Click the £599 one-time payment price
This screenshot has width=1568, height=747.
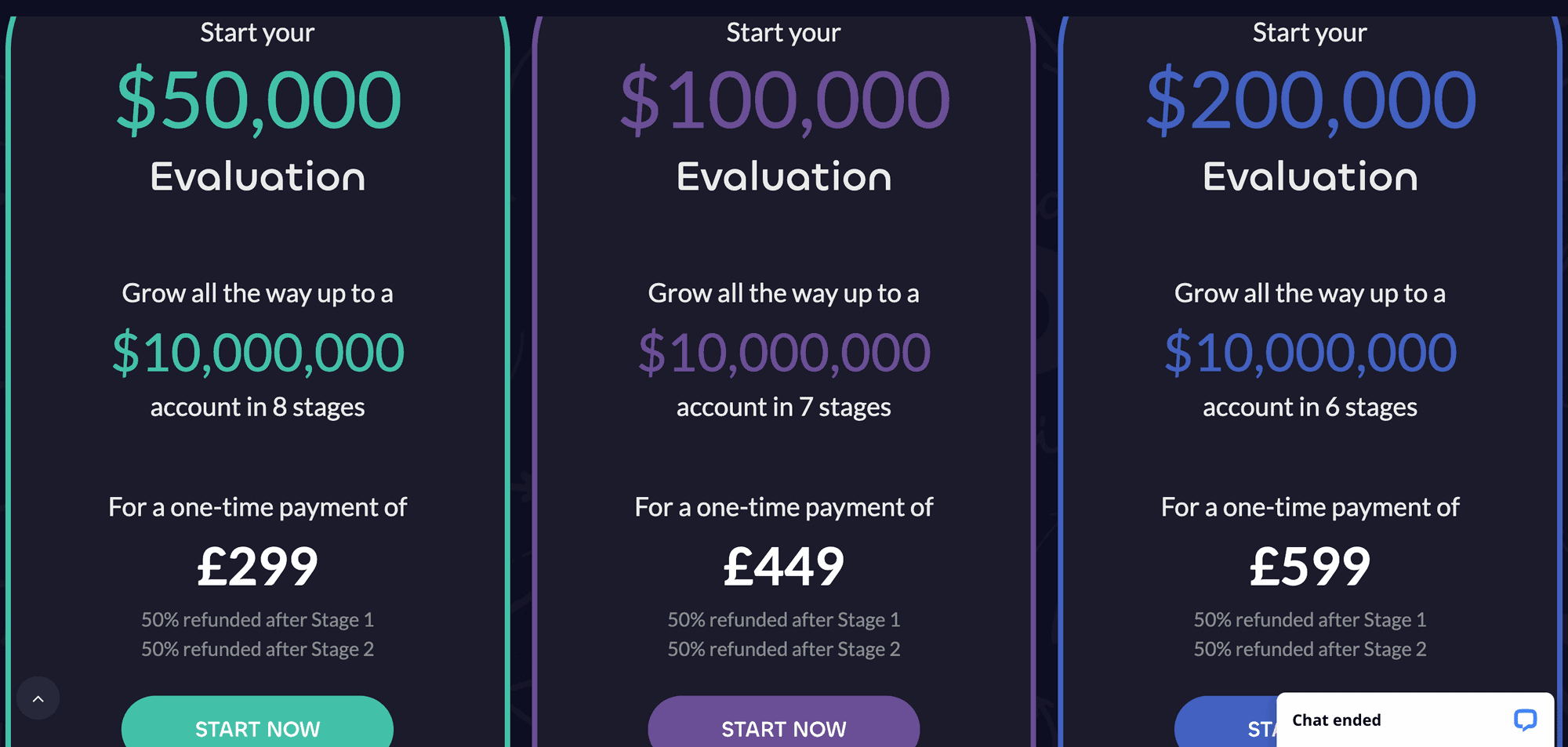click(x=1310, y=566)
